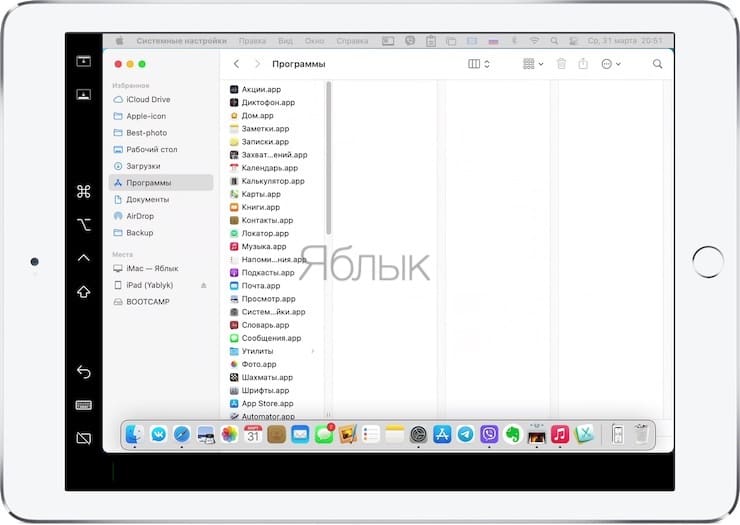
Task: Open Photos from the Dock
Action: [229, 434]
